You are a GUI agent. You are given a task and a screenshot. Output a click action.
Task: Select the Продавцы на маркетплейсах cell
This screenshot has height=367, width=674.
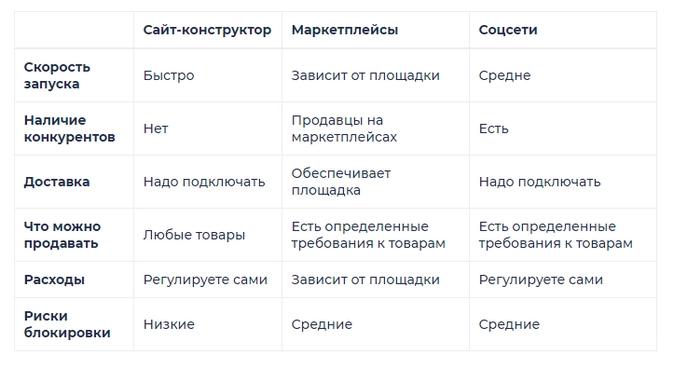344,128
